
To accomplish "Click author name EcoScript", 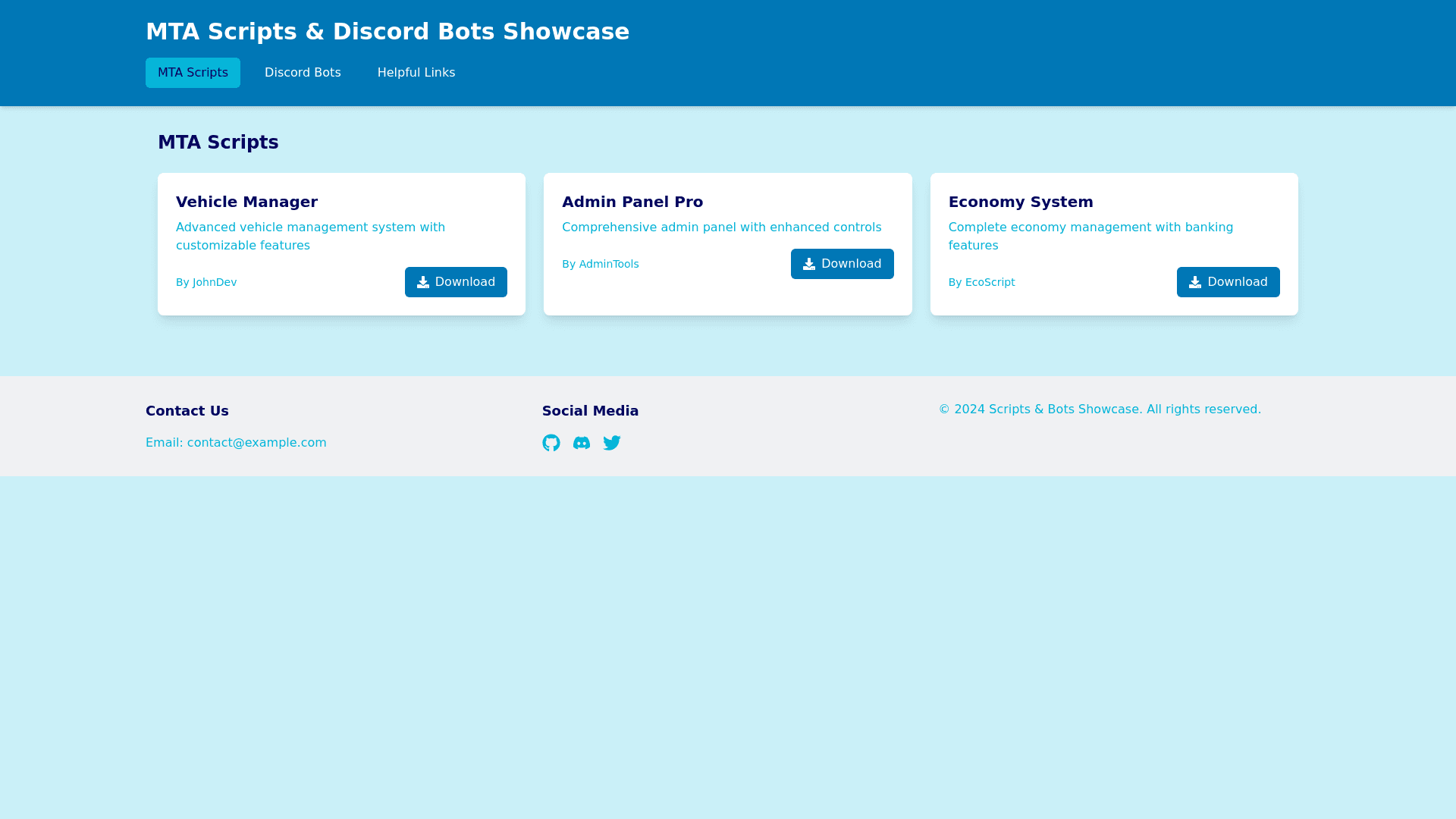I will coord(990,282).
